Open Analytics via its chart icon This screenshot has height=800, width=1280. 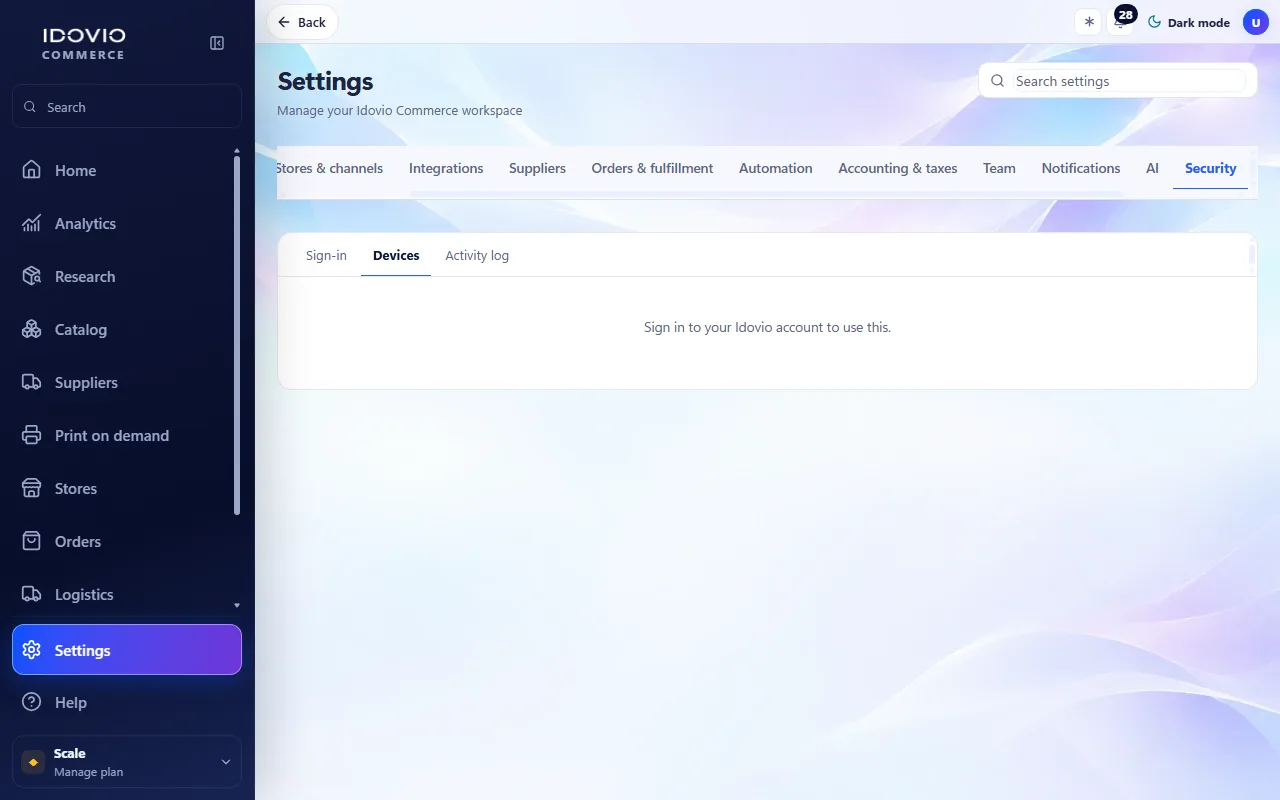pos(32,223)
